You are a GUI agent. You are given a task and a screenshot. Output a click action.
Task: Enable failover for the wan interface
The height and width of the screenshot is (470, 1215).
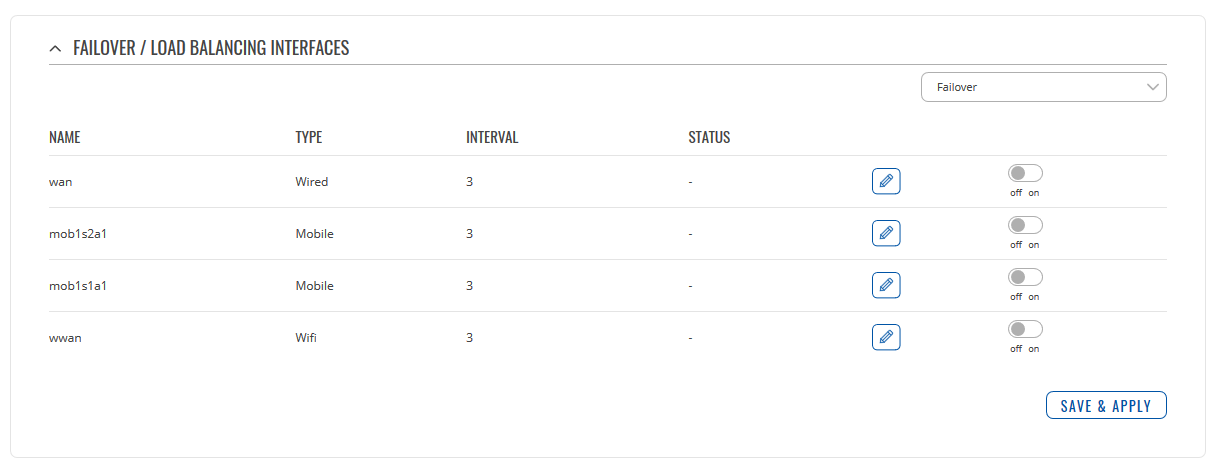pos(1025,173)
